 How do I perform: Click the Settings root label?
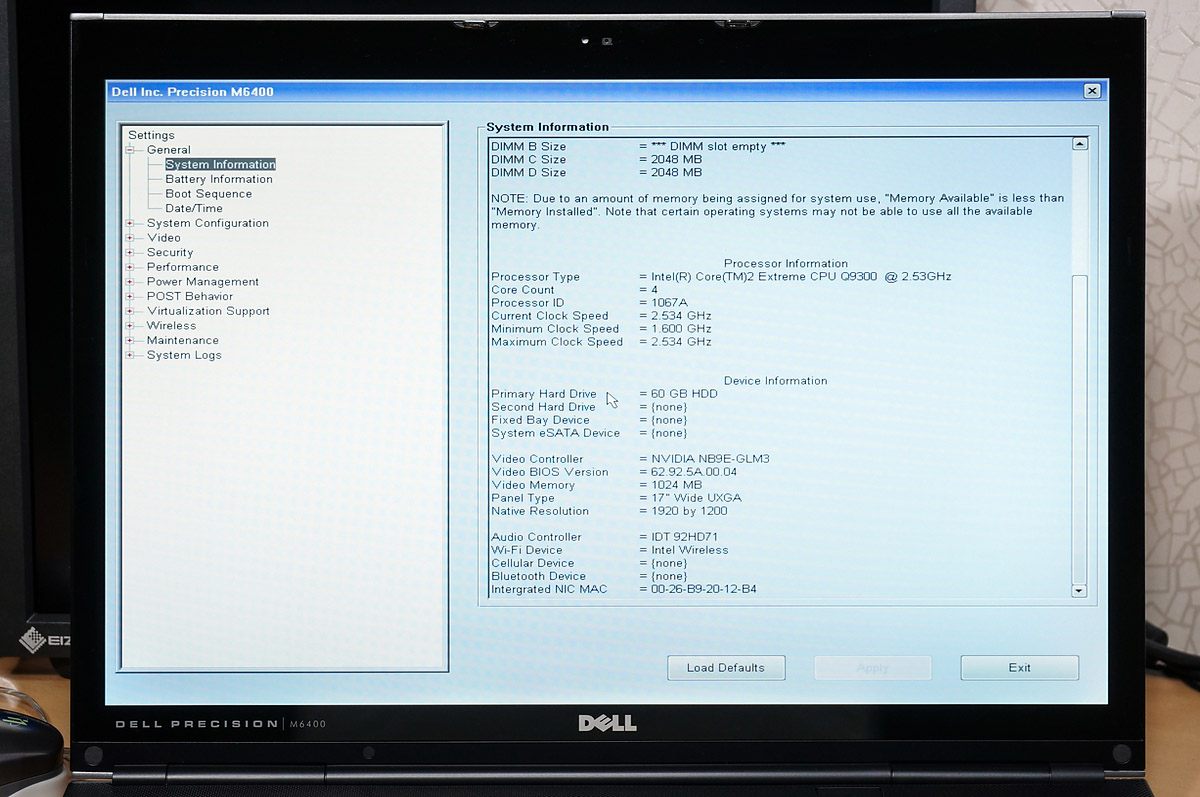(x=151, y=135)
